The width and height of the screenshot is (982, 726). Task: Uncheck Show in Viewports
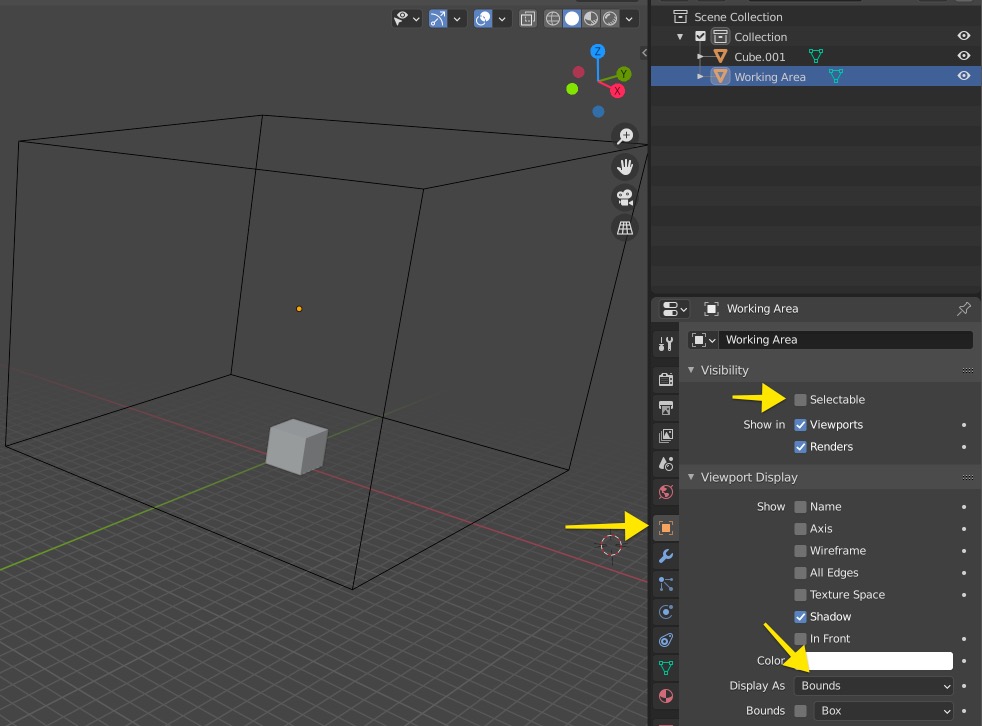800,425
